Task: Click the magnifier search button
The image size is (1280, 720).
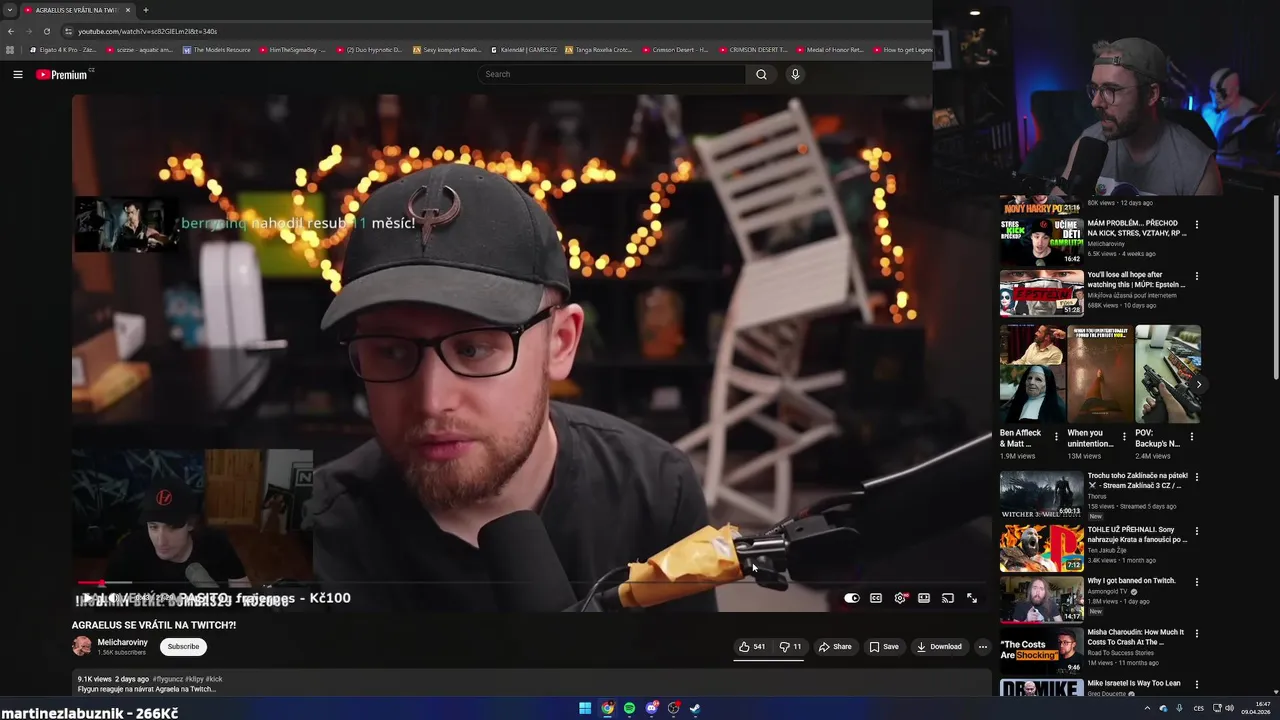Action: point(761,74)
